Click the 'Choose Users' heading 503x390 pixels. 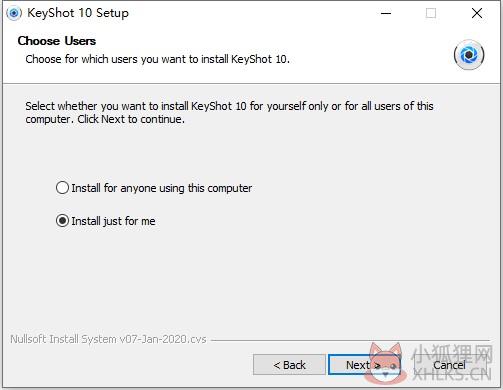coord(57,41)
